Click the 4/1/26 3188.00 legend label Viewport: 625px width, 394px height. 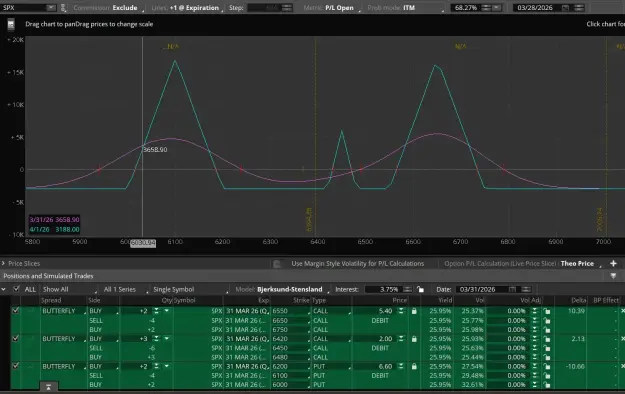[x=54, y=229]
